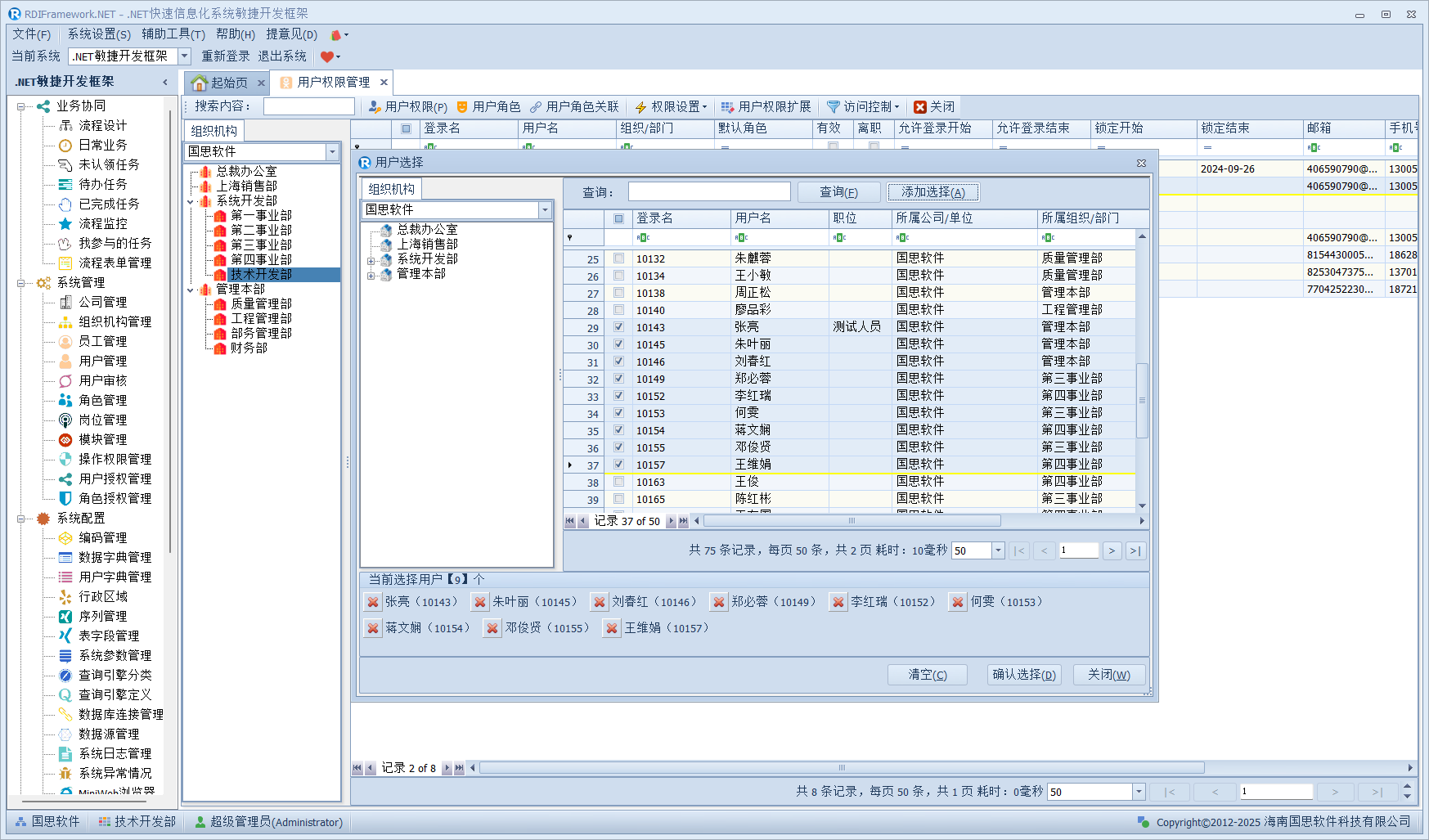Check the checkbox for user 10132
Image resolution: width=1429 pixels, height=840 pixels.
[619, 258]
